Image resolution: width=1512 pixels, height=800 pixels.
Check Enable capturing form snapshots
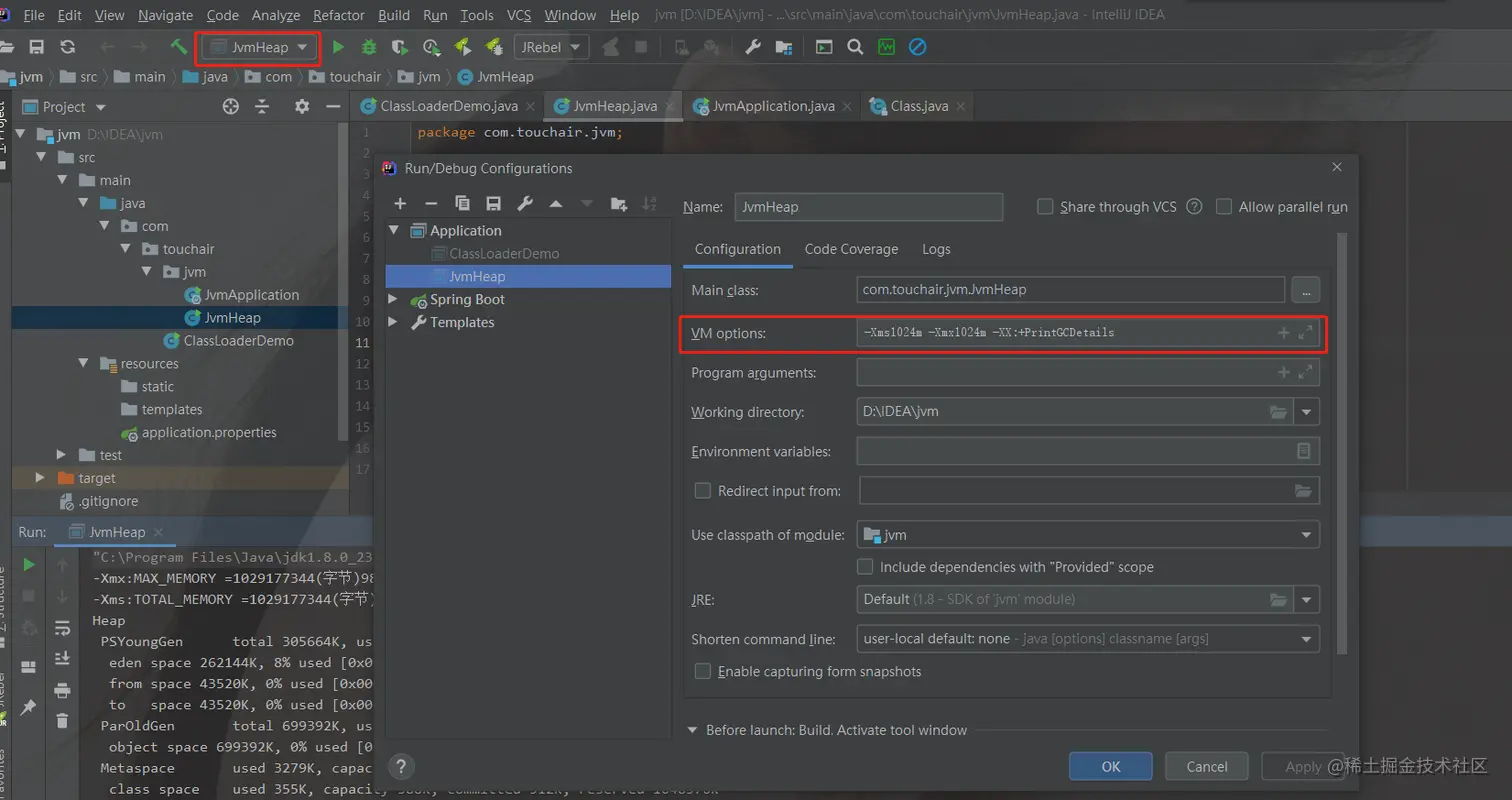coord(702,671)
